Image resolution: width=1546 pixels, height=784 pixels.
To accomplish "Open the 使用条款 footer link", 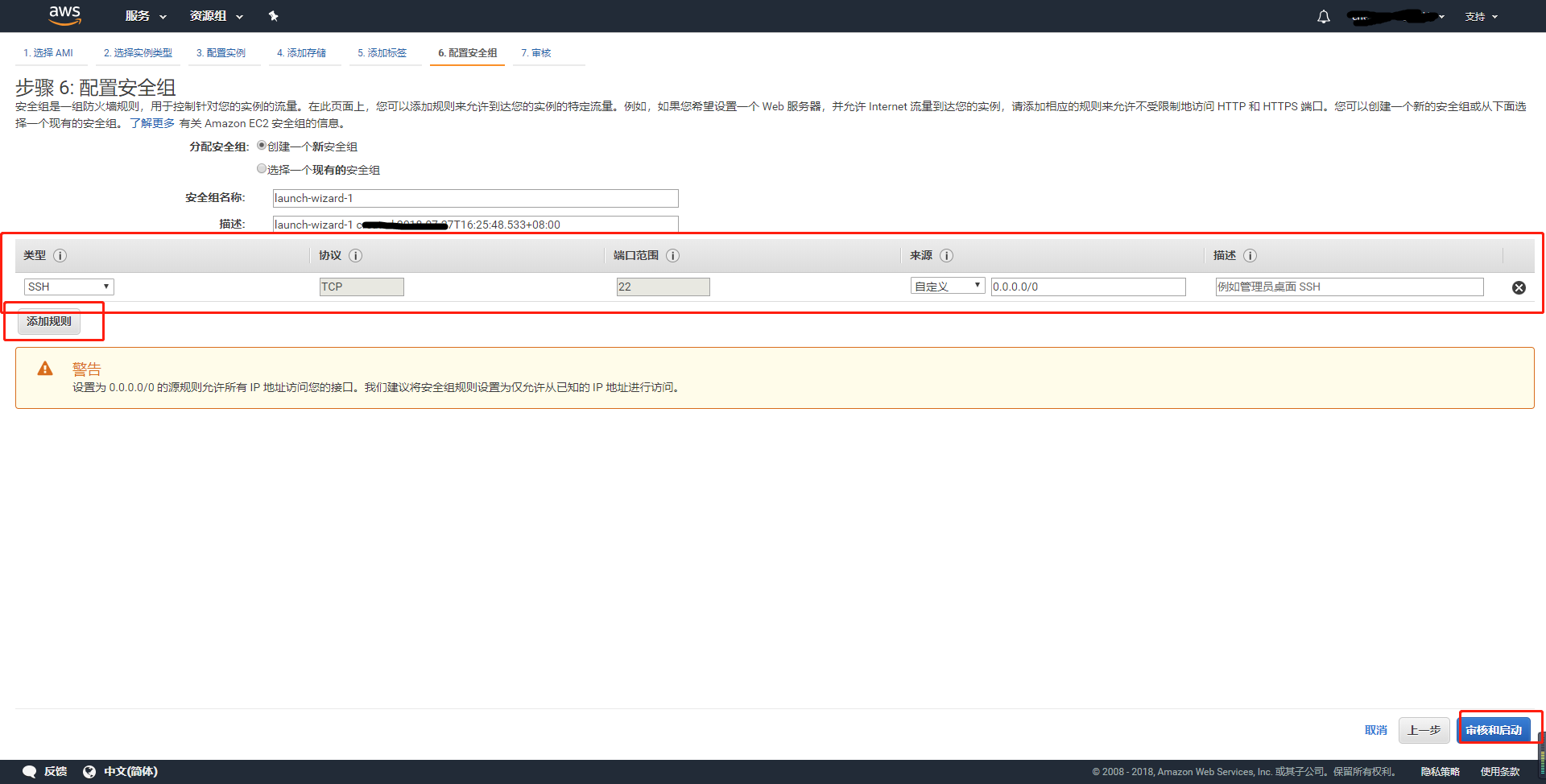I will pyautogui.click(x=1499, y=771).
